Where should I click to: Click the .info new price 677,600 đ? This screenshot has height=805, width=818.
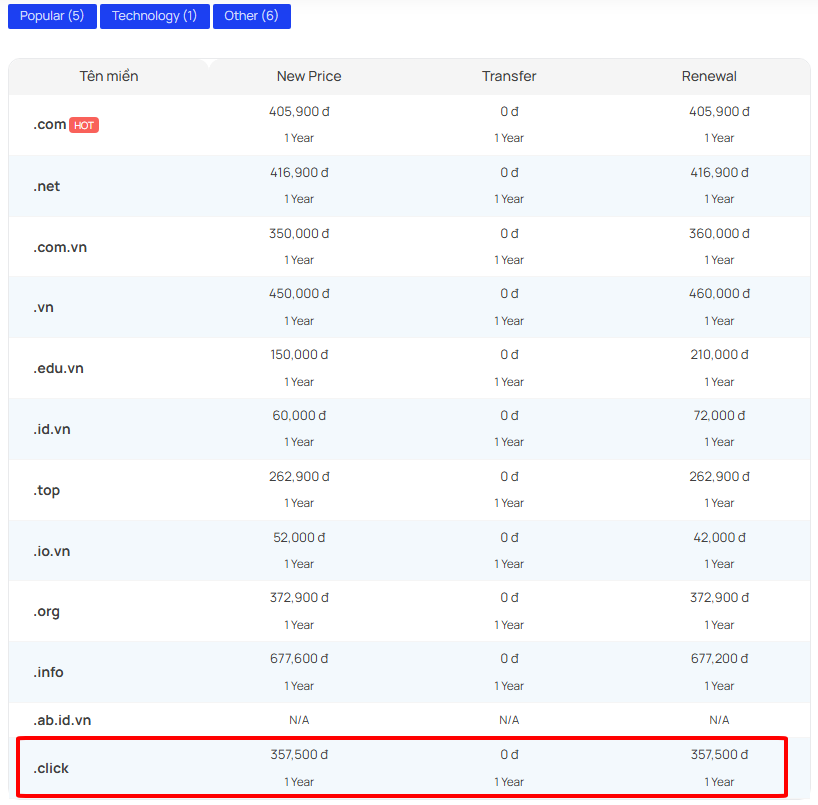point(299,659)
